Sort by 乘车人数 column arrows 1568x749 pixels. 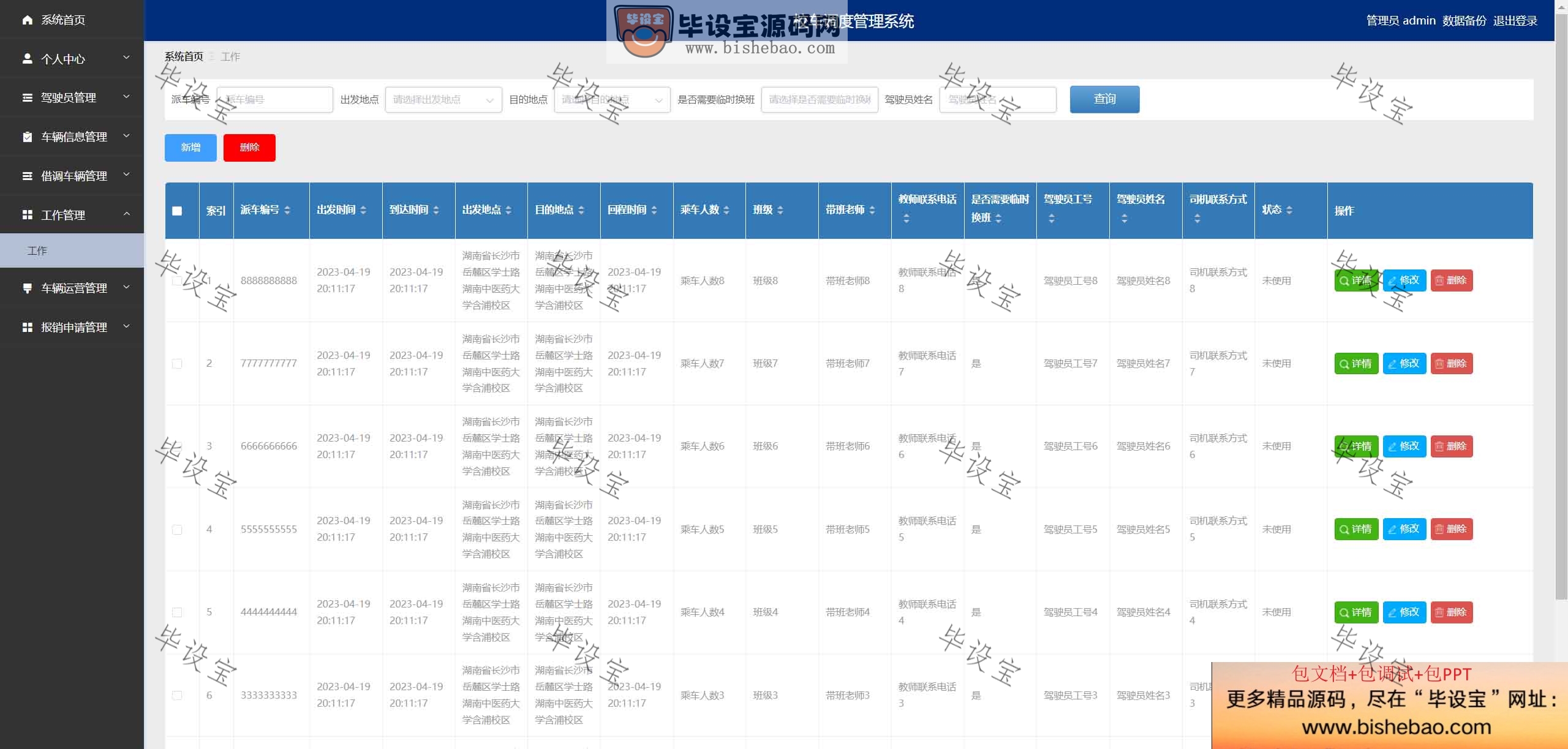pos(726,210)
